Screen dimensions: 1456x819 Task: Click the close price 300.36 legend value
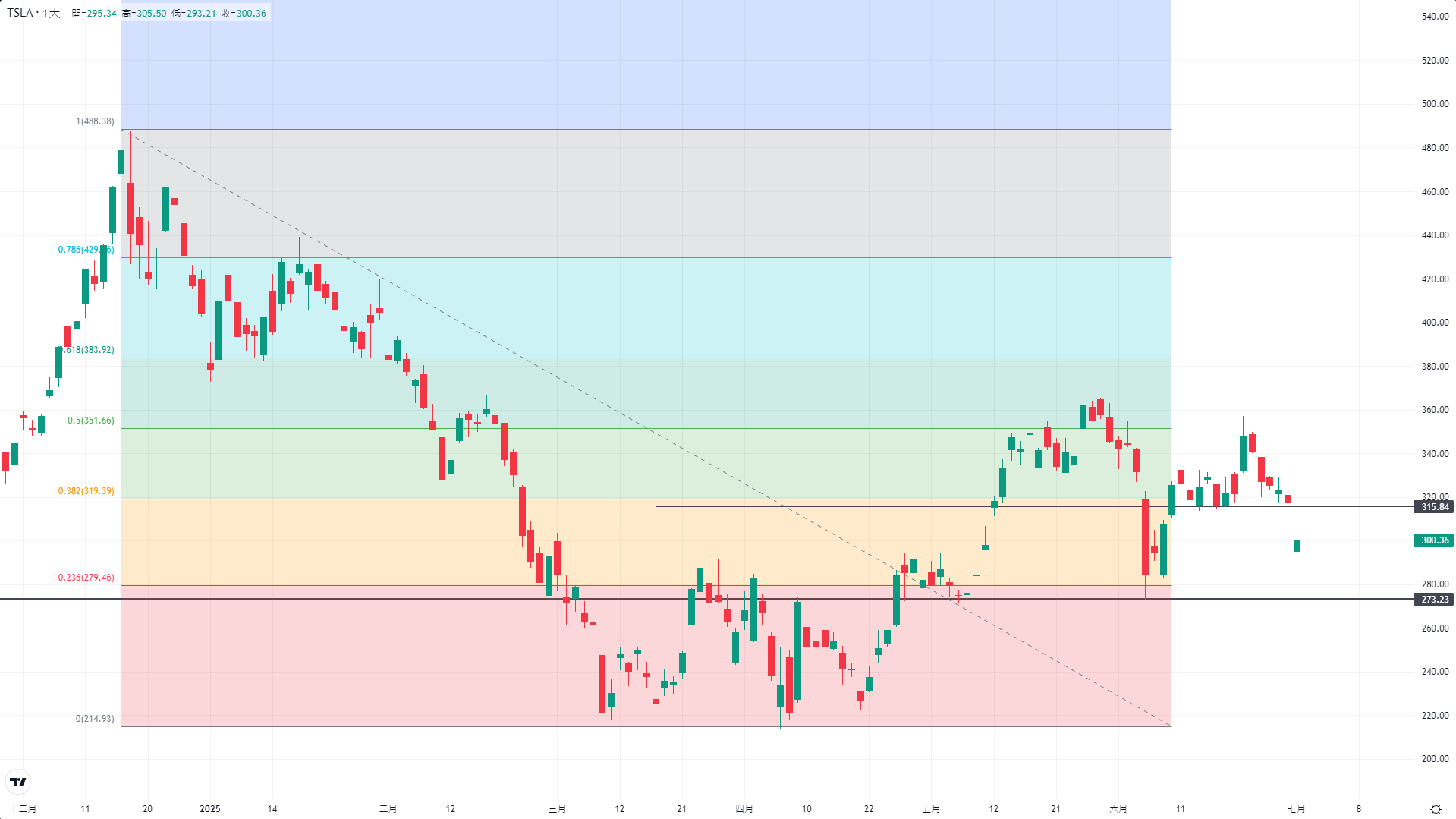pyautogui.click(x=251, y=14)
